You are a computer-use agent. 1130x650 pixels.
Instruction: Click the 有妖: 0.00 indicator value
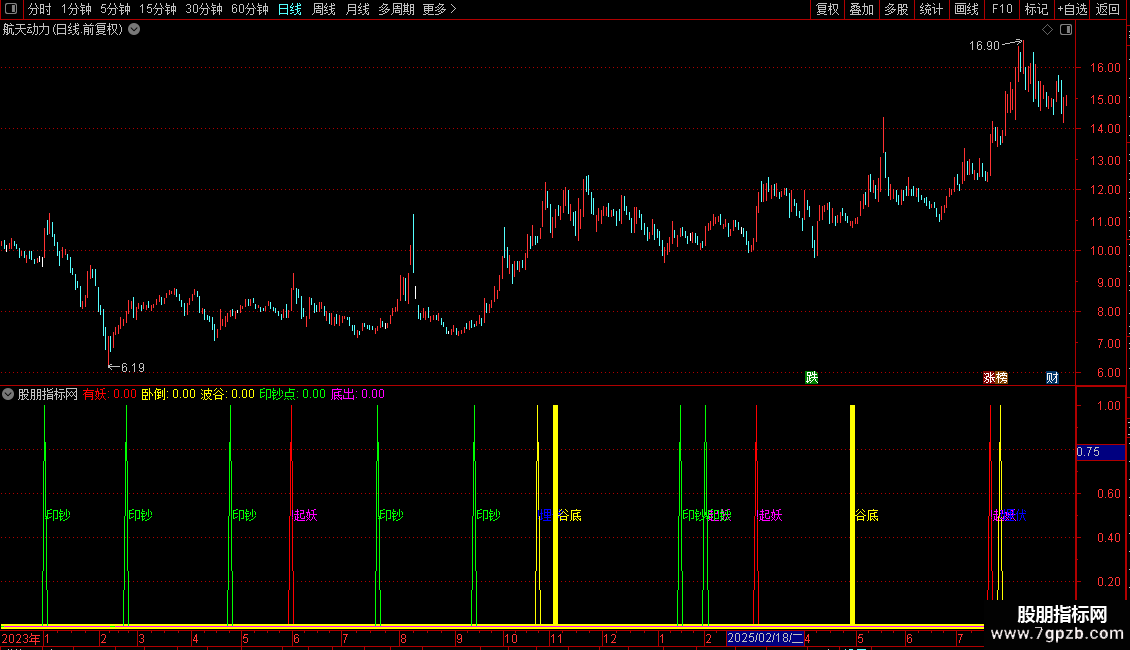pos(110,394)
